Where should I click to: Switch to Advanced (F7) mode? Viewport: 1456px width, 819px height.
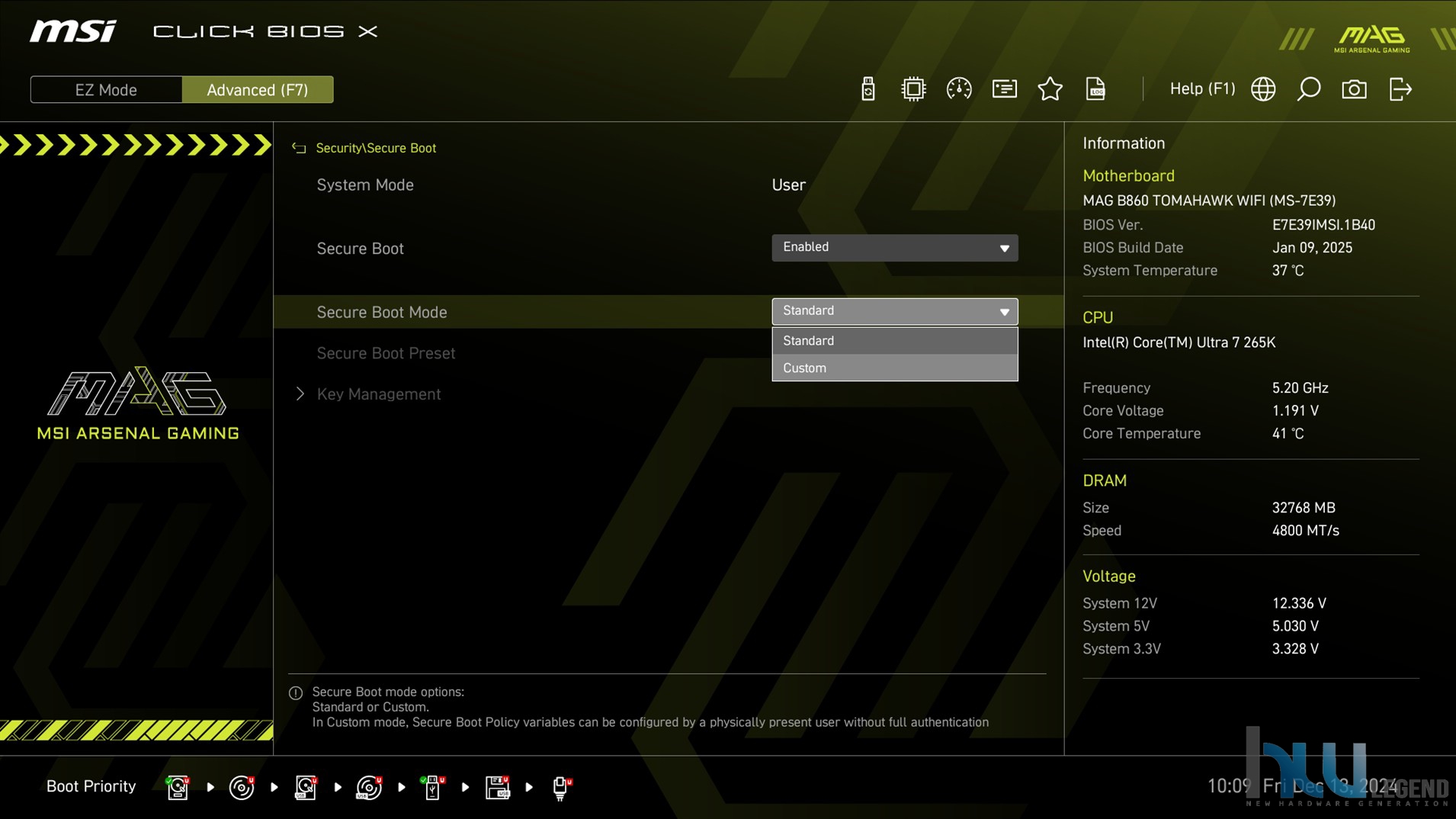click(258, 90)
